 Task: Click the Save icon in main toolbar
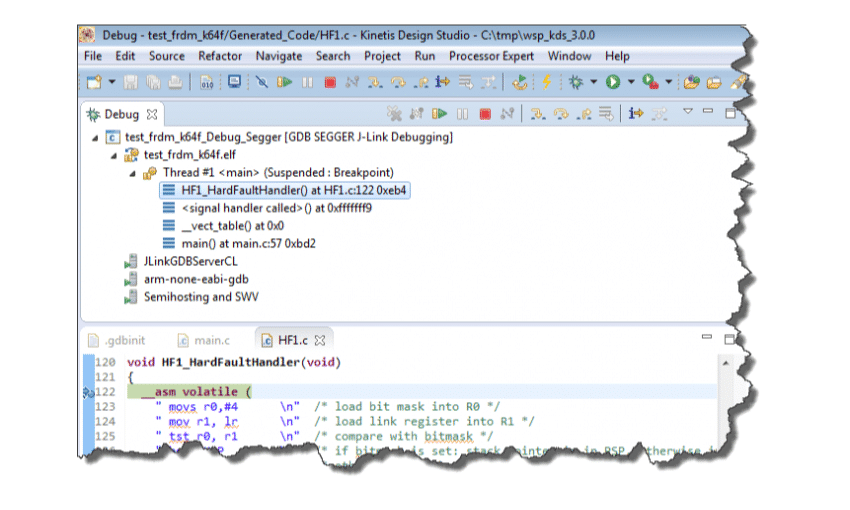132,82
